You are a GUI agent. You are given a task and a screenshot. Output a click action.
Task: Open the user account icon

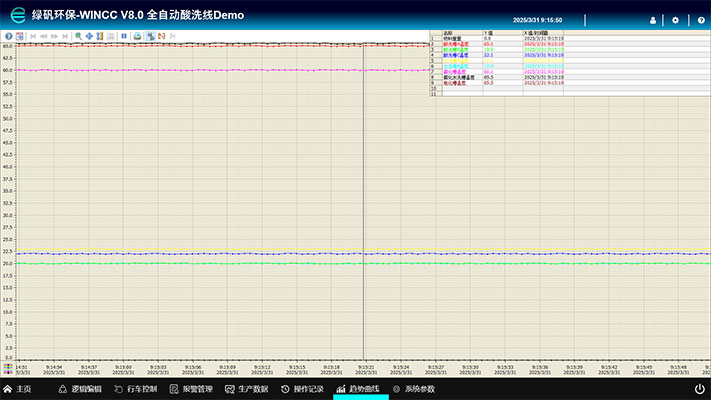(653, 20)
